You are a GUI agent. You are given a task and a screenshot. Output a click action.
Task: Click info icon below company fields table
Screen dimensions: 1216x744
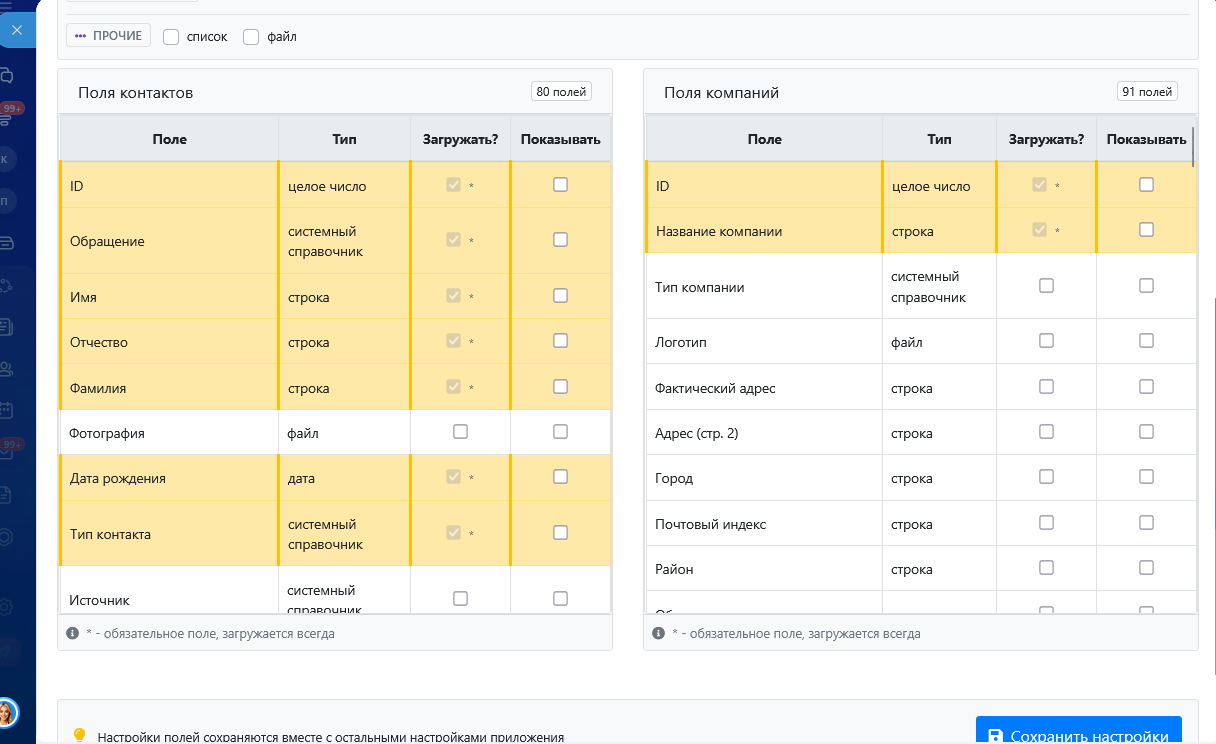[x=659, y=633]
